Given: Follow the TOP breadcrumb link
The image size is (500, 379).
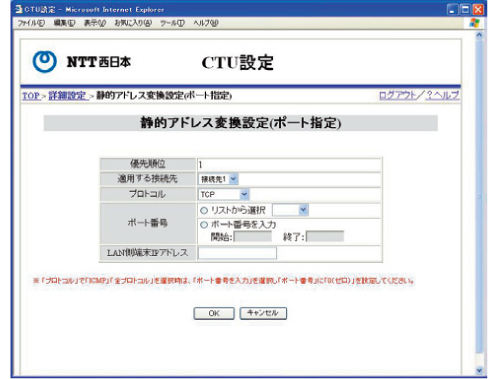Looking at the screenshot, I should [x=31, y=96].
